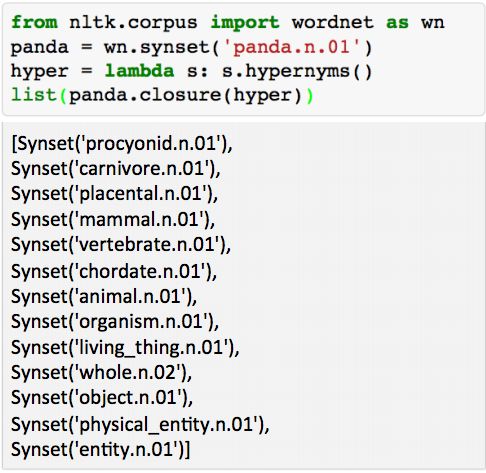Viewport: 486px width, 473px height.
Task: Click the Synset('carnivore.n.01') output line
Action: point(116,169)
